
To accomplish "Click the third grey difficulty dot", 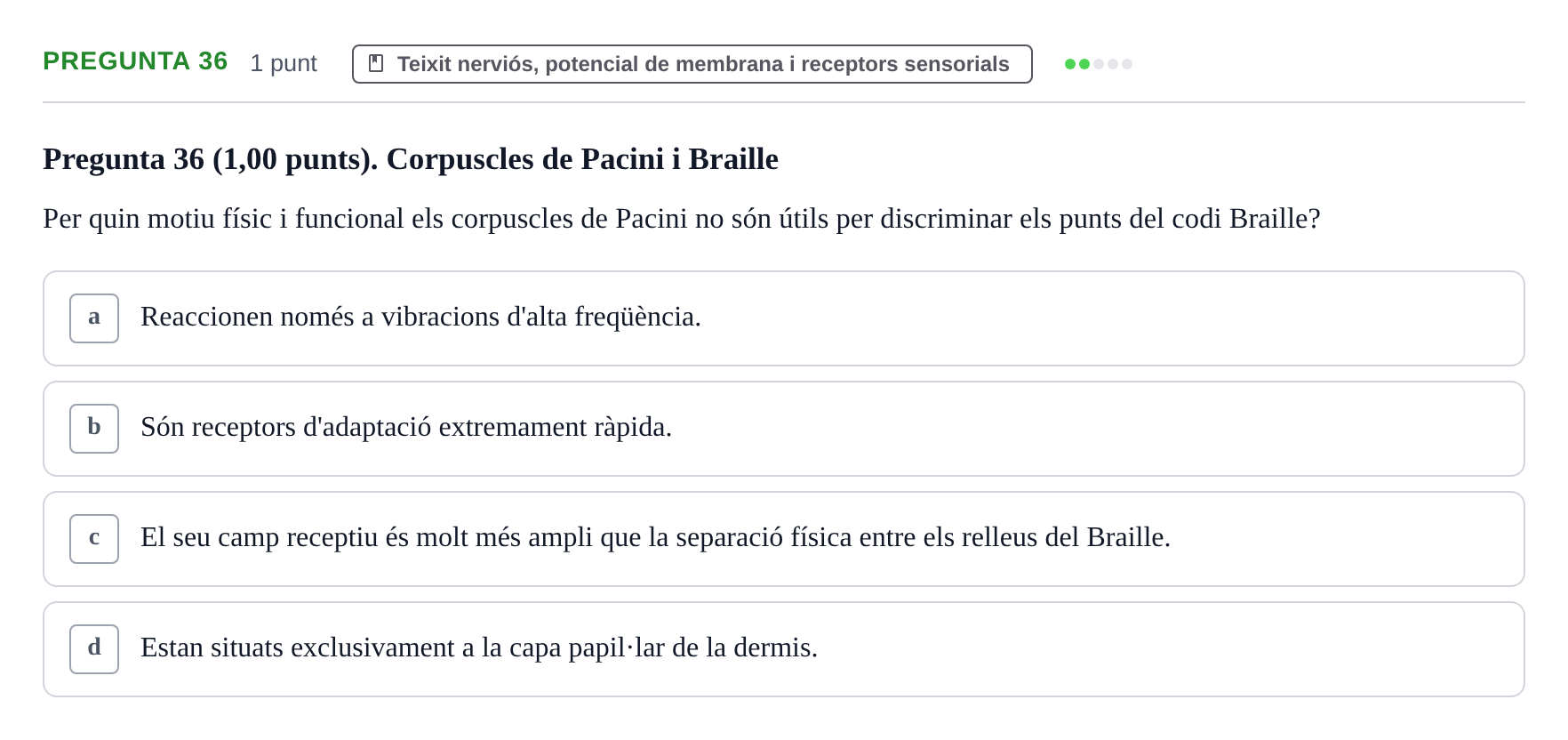I will (1099, 64).
